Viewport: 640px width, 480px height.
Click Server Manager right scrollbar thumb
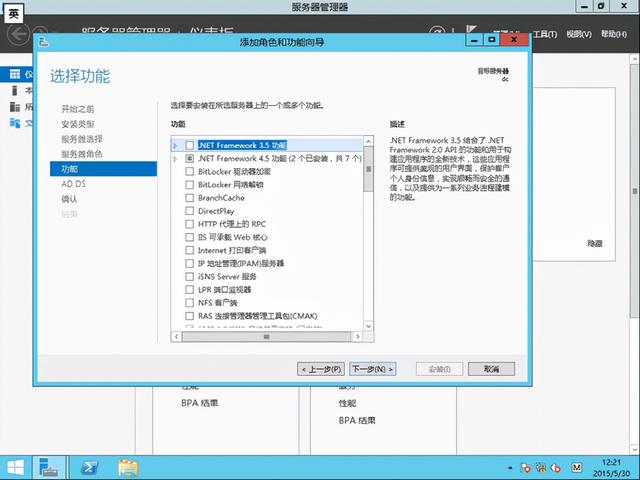pos(635,191)
